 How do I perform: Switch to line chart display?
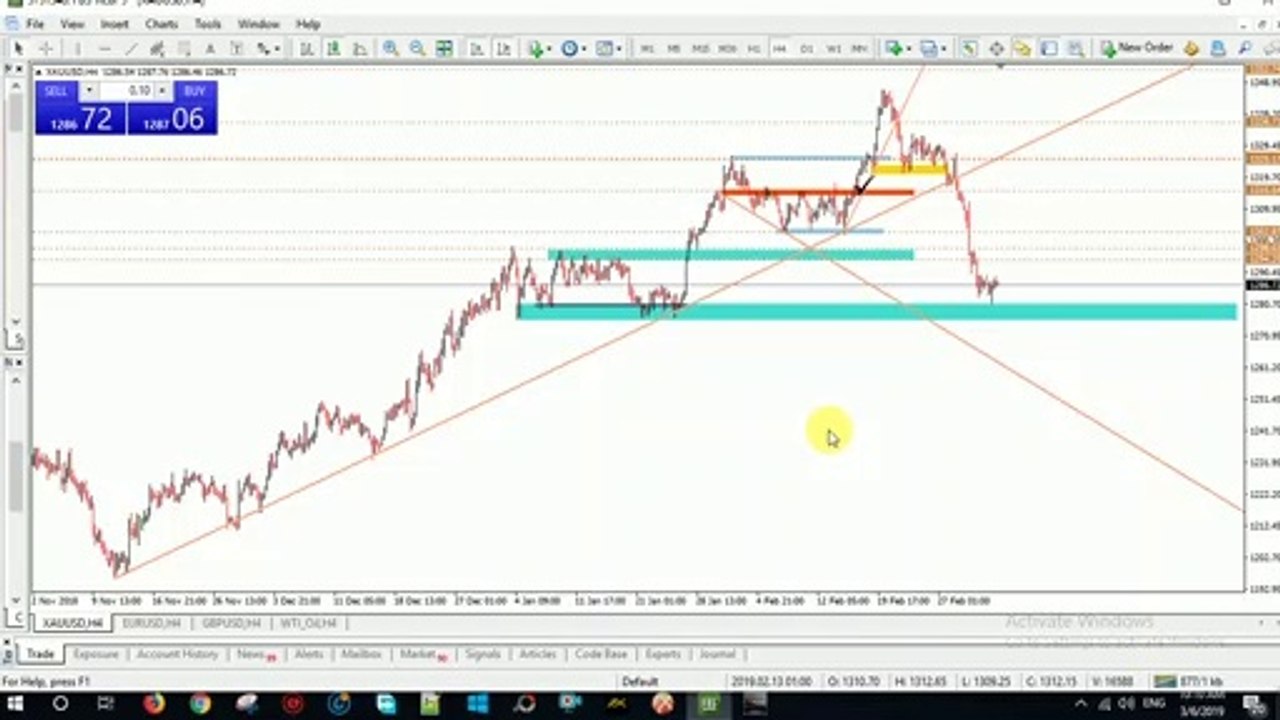(x=359, y=48)
